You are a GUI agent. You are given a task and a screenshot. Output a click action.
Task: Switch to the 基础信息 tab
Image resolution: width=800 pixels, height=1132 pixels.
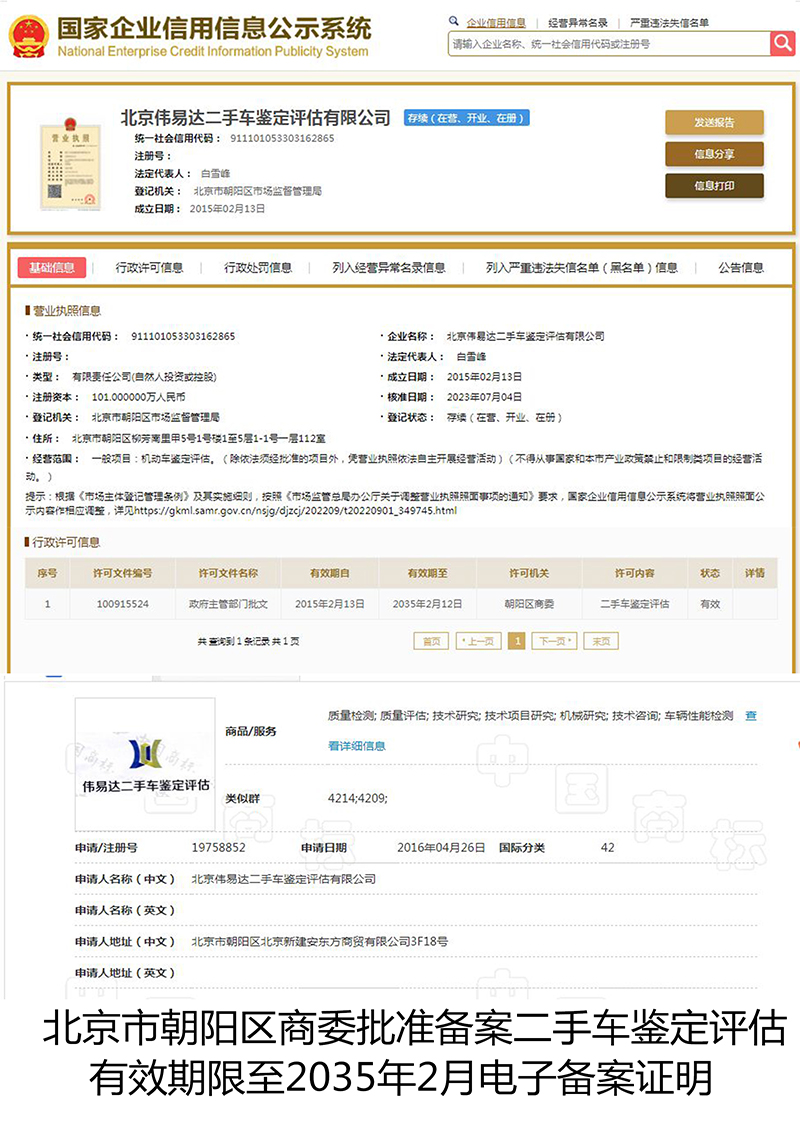52,268
